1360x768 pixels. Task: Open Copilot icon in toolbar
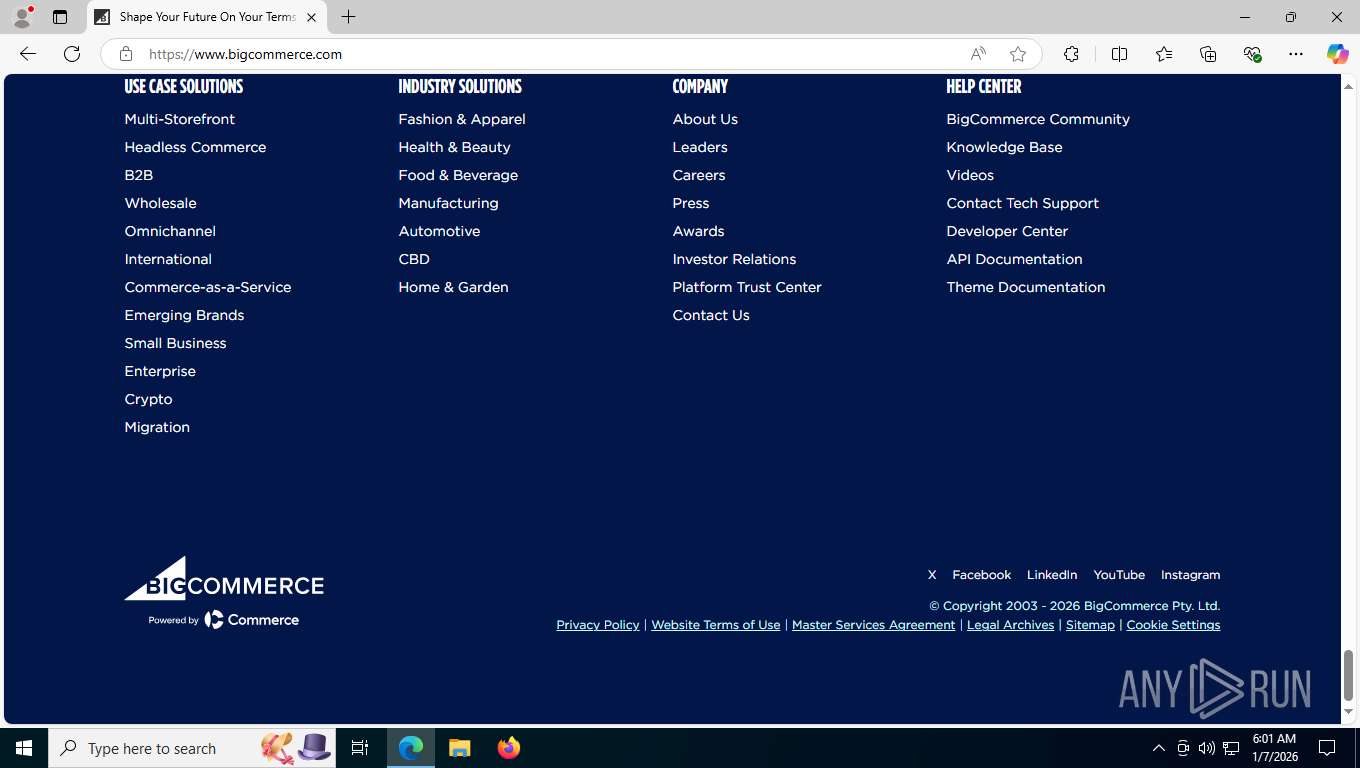coord(1338,54)
